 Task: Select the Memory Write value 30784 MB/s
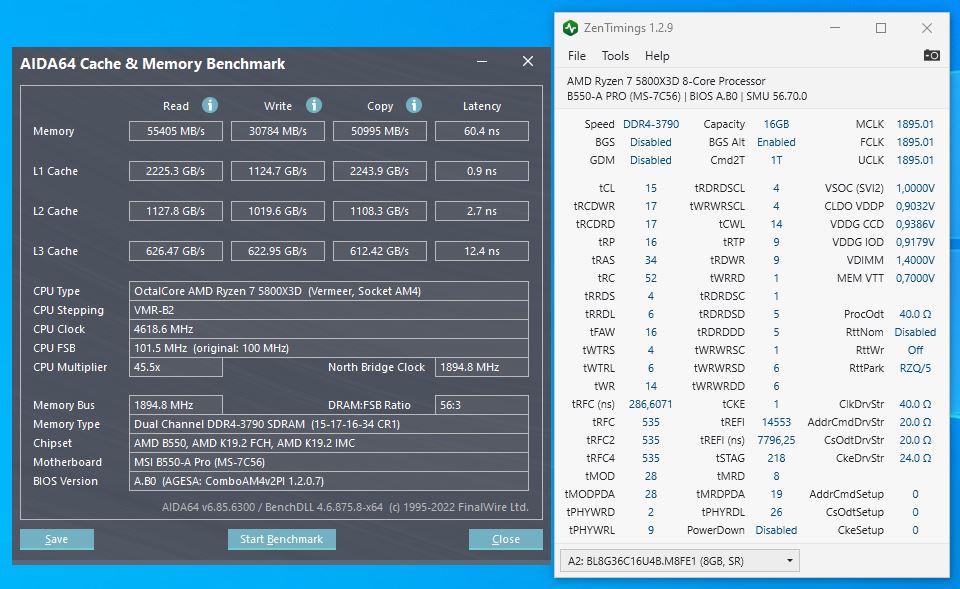pos(277,131)
